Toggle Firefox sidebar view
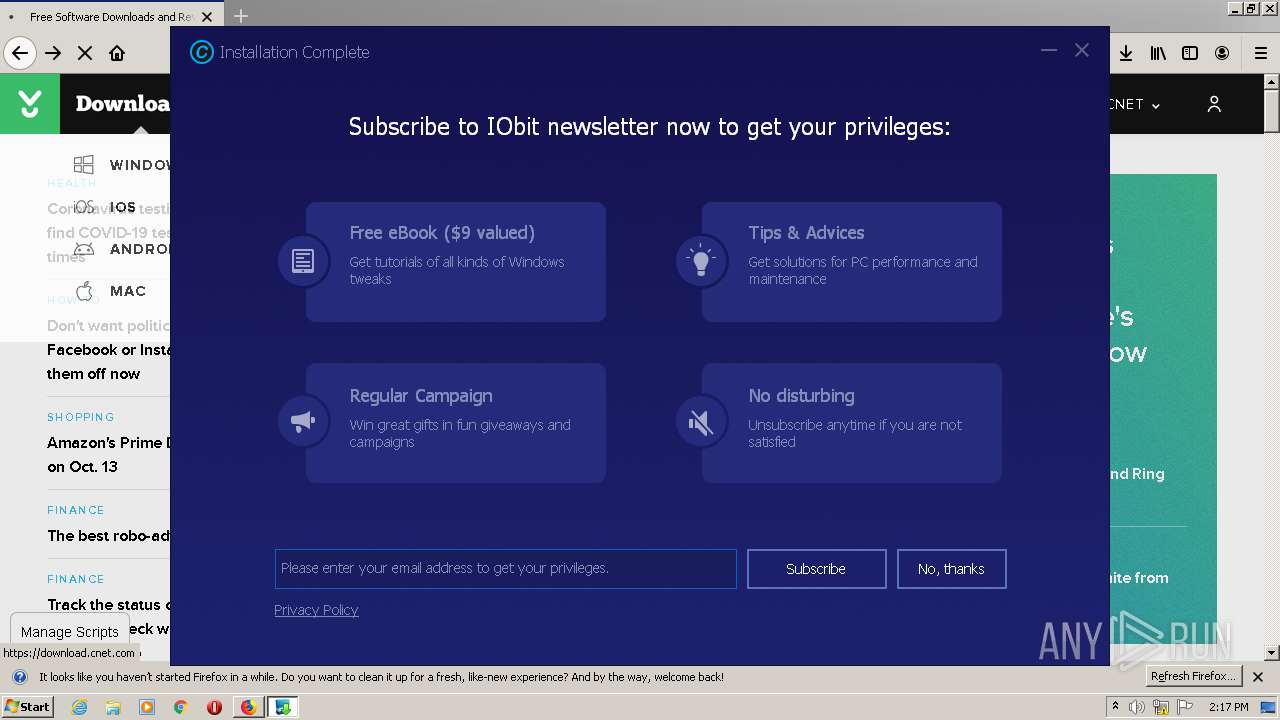The width and height of the screenshot is (1280, 720). [1190, 53]
